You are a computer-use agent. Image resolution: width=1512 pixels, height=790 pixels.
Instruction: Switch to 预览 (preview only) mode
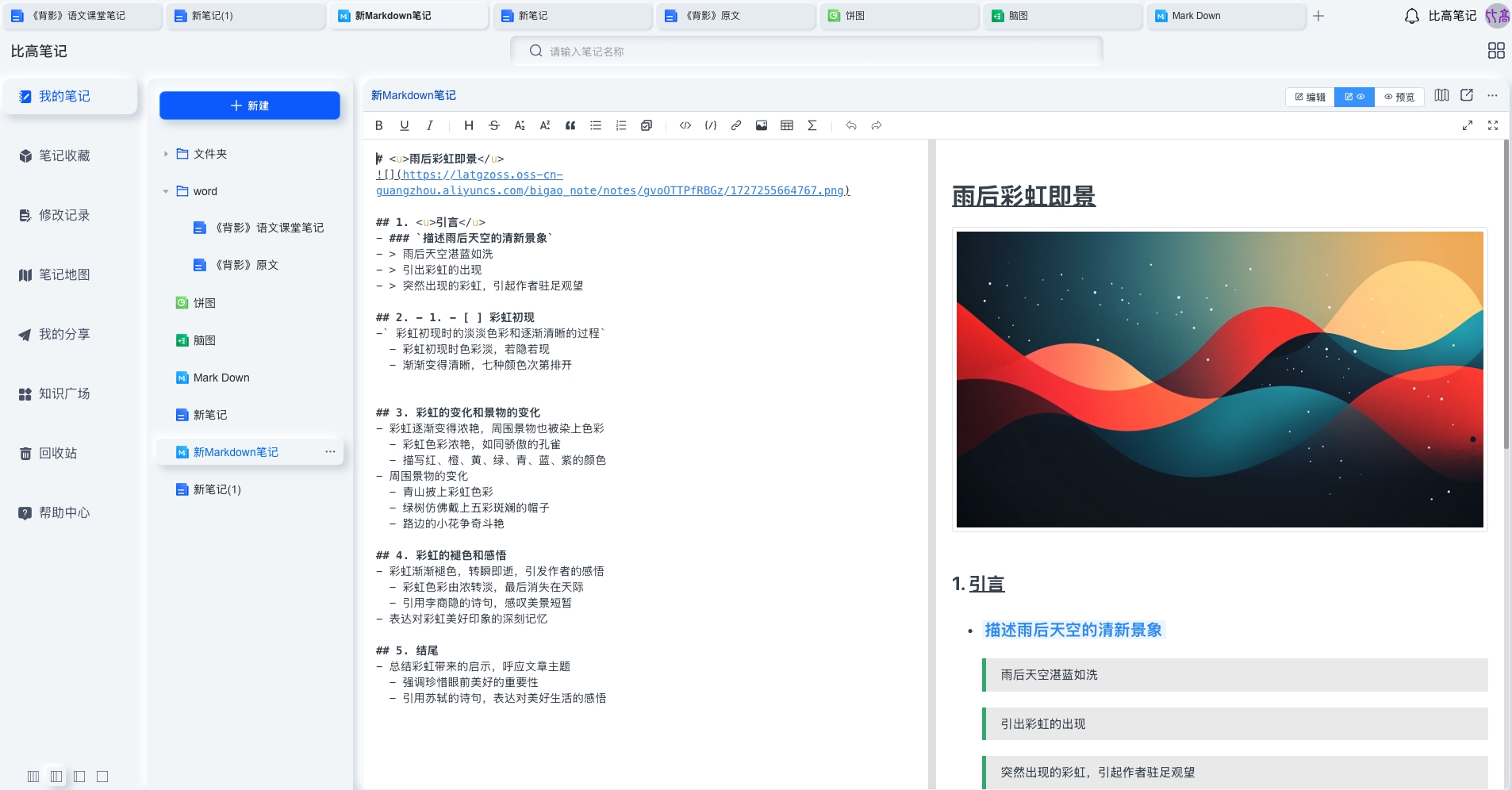[x=1400, y=97]
